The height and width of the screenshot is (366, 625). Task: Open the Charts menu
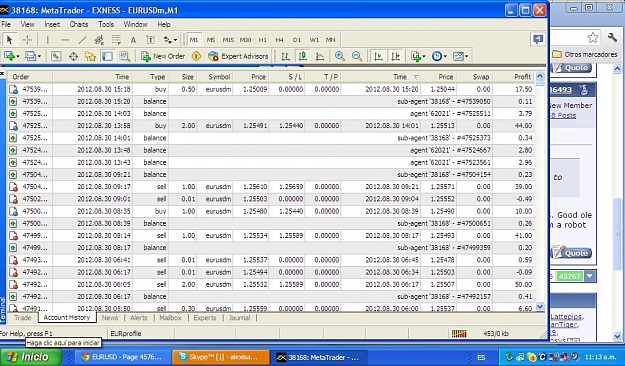click(79, 24)
